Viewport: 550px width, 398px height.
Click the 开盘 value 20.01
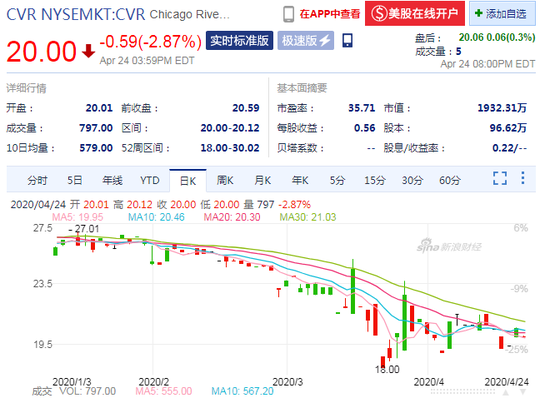pos(99,108)
